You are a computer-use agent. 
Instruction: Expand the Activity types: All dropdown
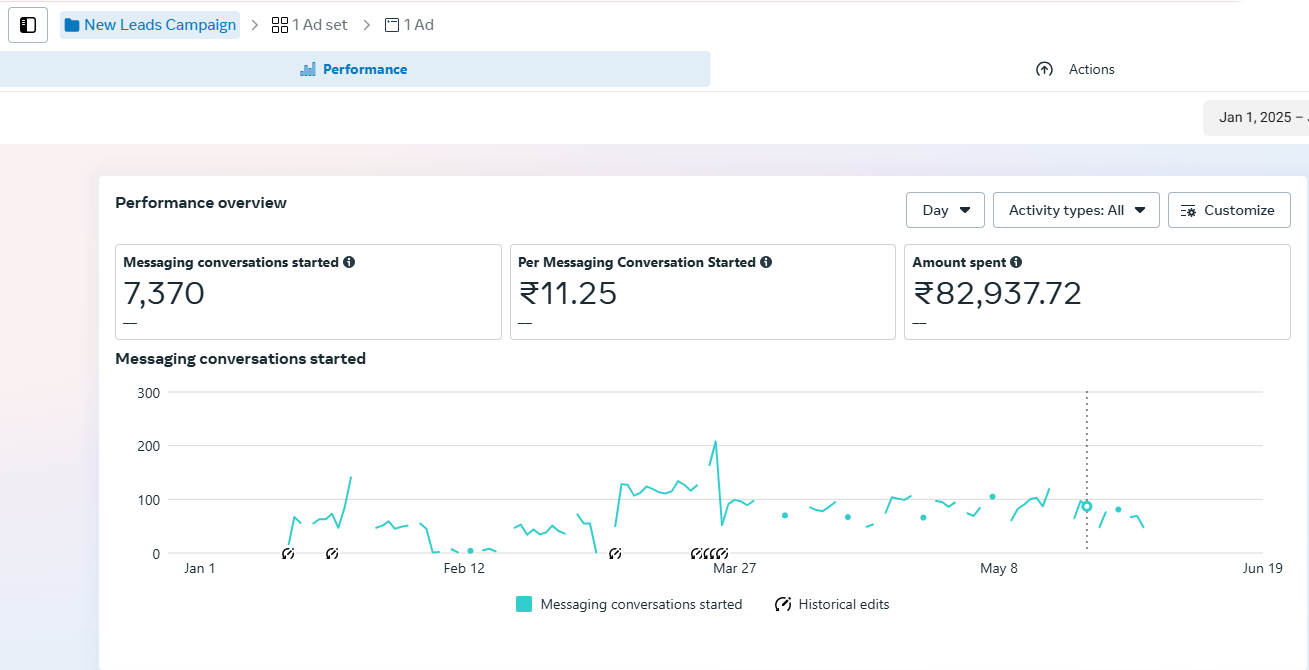click(1076, 210)
